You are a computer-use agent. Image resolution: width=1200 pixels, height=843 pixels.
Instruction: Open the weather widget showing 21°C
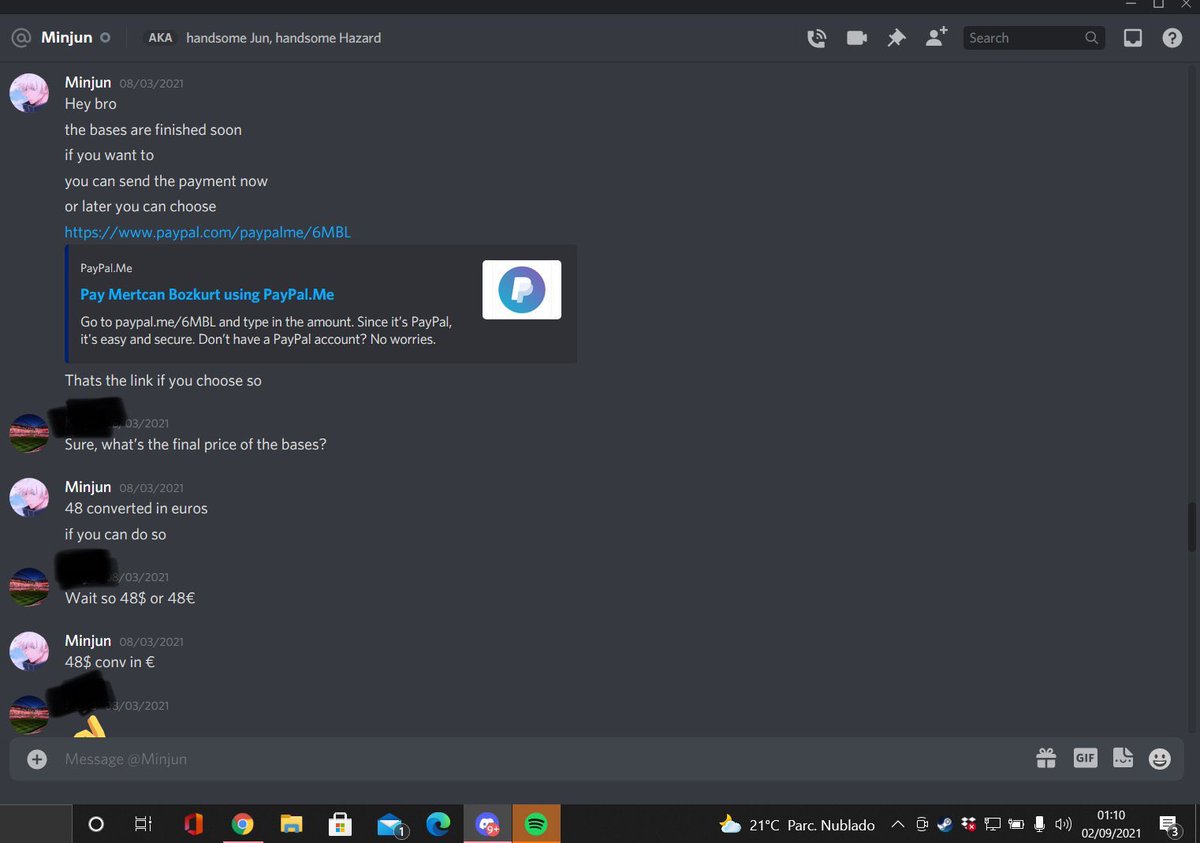[797, 825]
